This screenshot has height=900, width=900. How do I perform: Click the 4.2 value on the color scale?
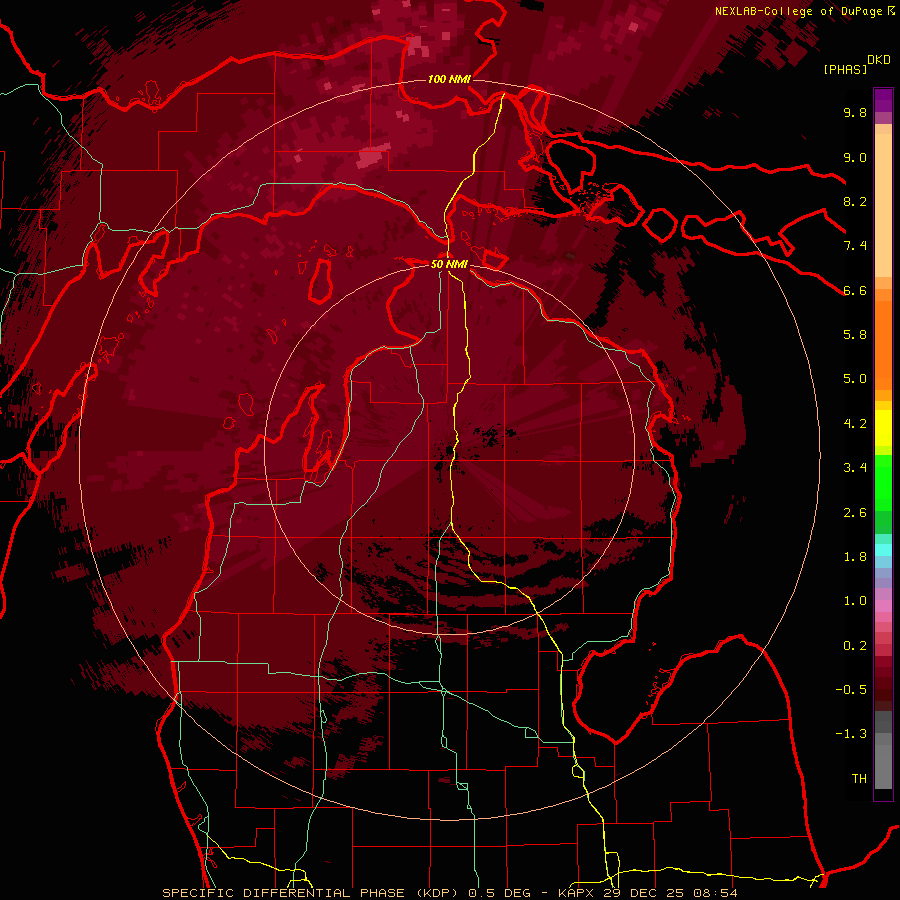855,424
